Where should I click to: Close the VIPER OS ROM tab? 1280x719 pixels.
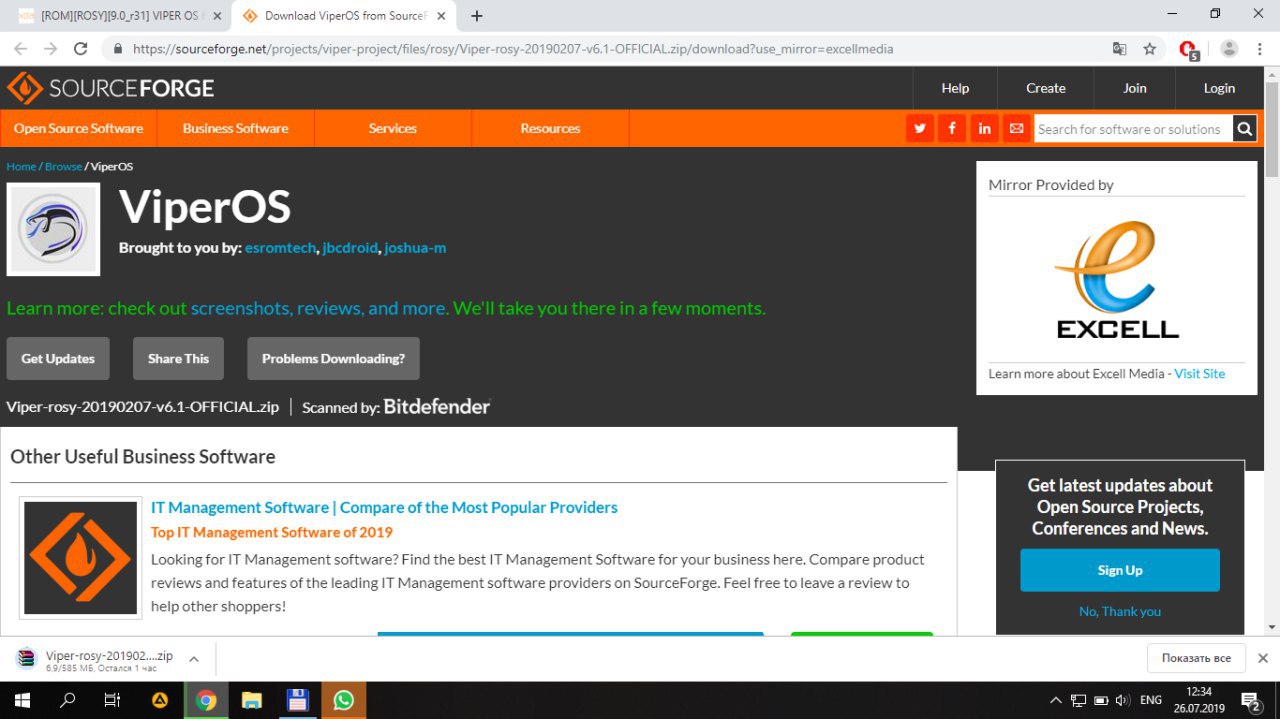click(217, 16)
